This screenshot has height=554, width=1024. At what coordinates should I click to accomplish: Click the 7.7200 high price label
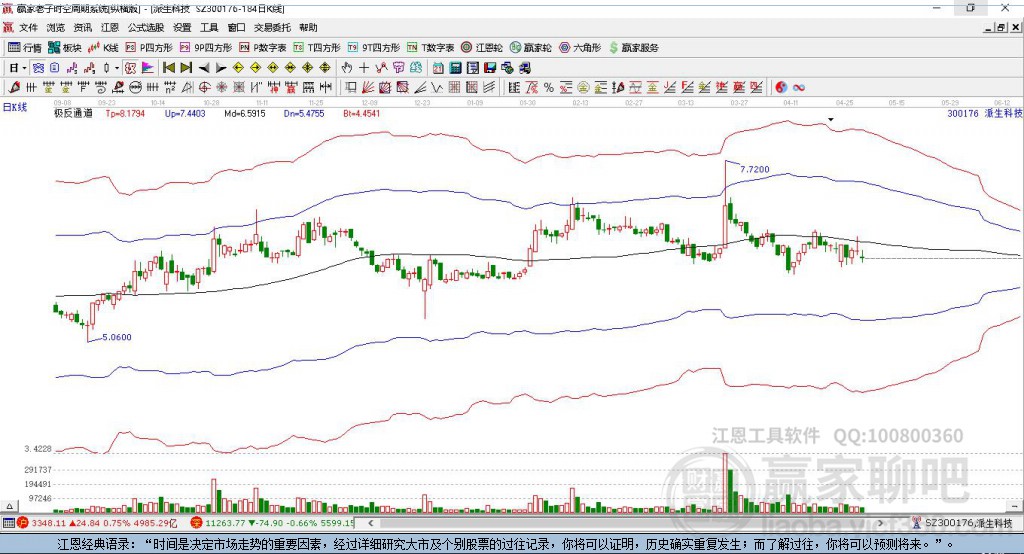pyautogui.click(x=754, y=169)
